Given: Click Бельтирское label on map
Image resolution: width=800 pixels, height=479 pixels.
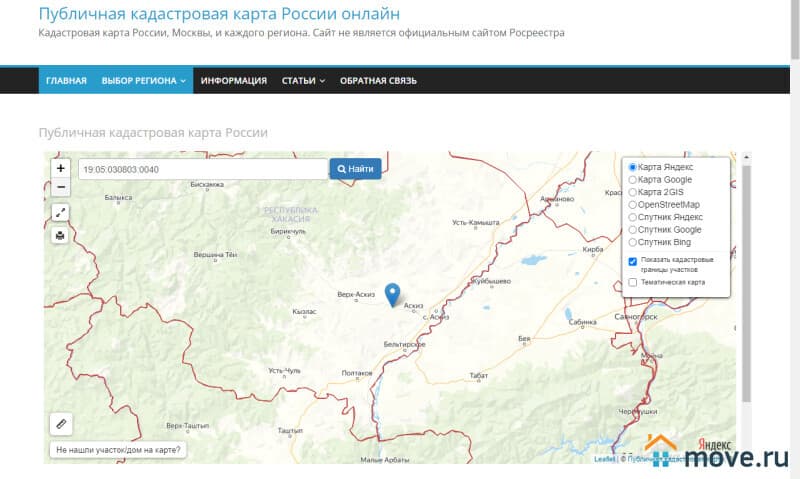Looking at the screenshot, I should 405,344.
